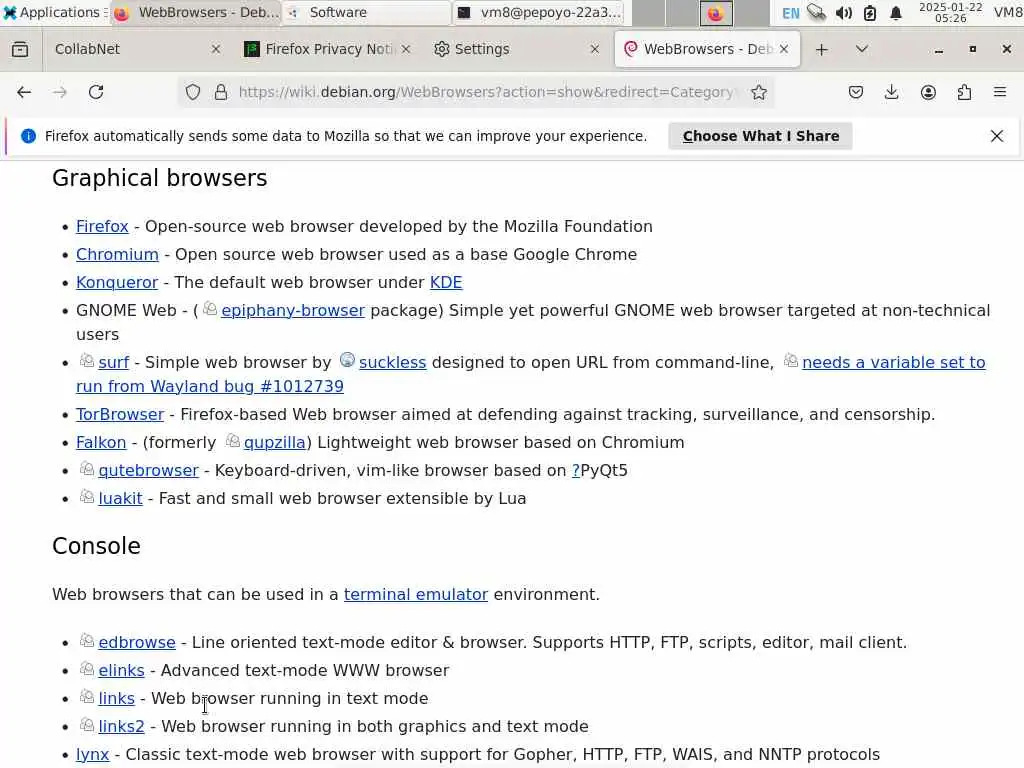Open the Extensions puzzle icon
1024x768 pixels.
[964, 92]
